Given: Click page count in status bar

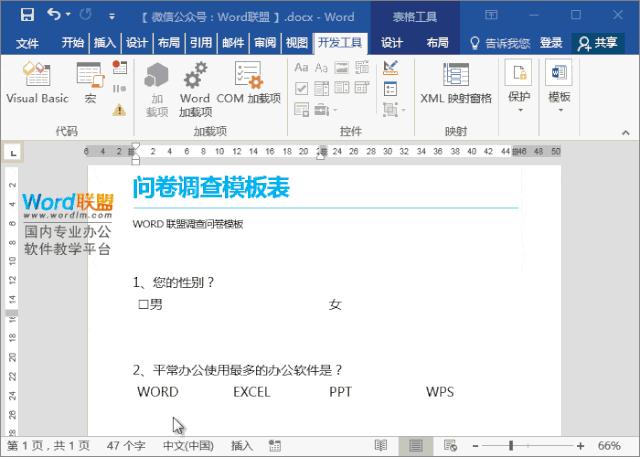Looking at the screenshot, I should pos(49,446).
